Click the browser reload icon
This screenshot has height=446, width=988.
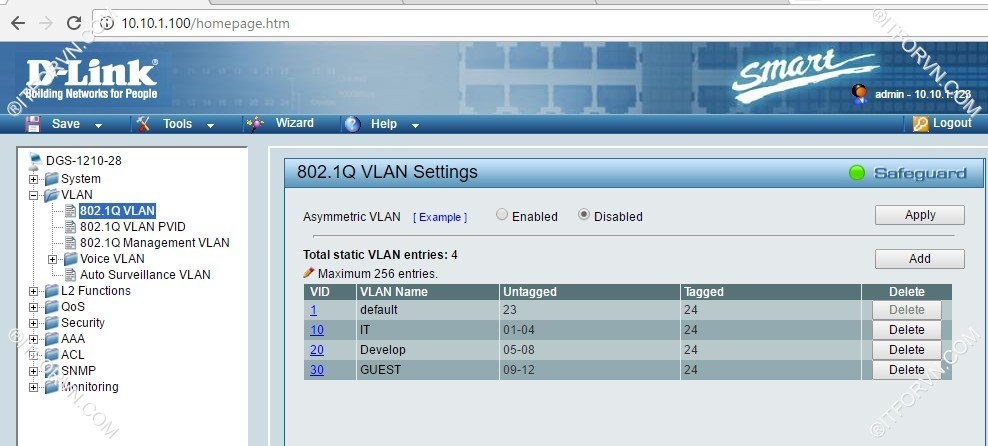[74, 22]
